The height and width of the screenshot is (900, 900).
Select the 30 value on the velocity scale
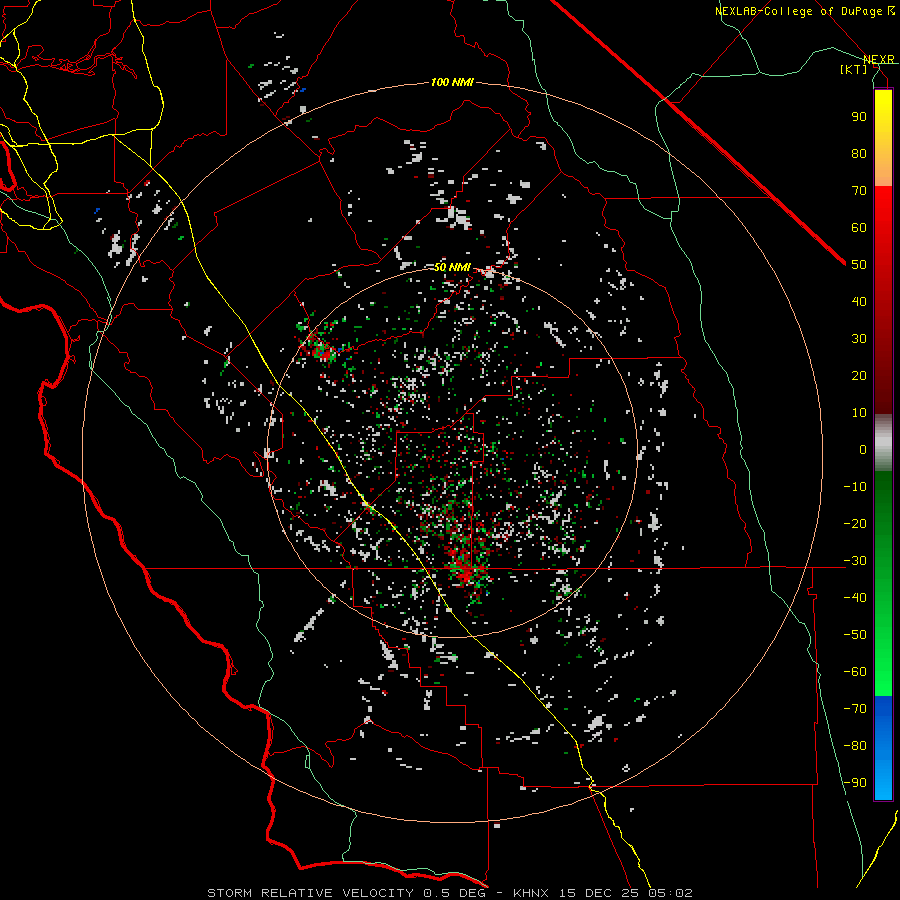[x=859, y=339]
